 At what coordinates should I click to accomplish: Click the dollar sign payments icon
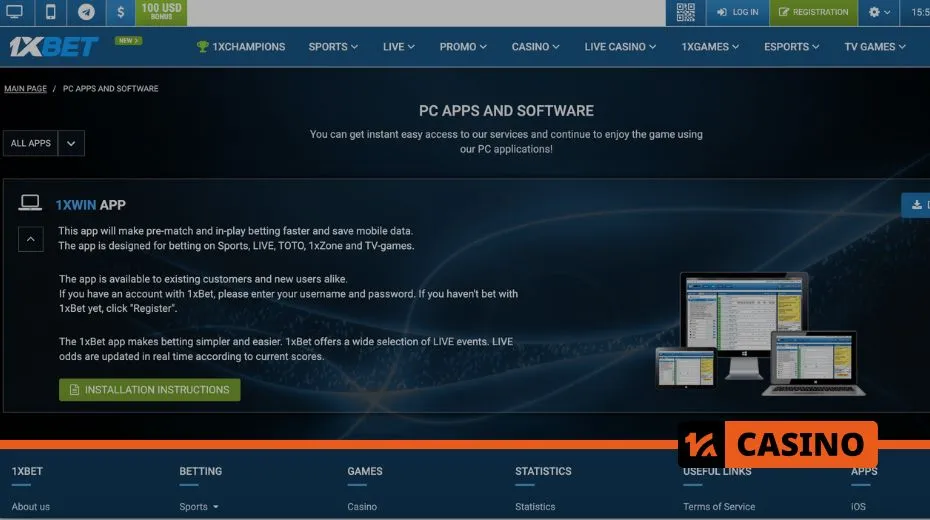pyautogui.click(x=120, y=12)
